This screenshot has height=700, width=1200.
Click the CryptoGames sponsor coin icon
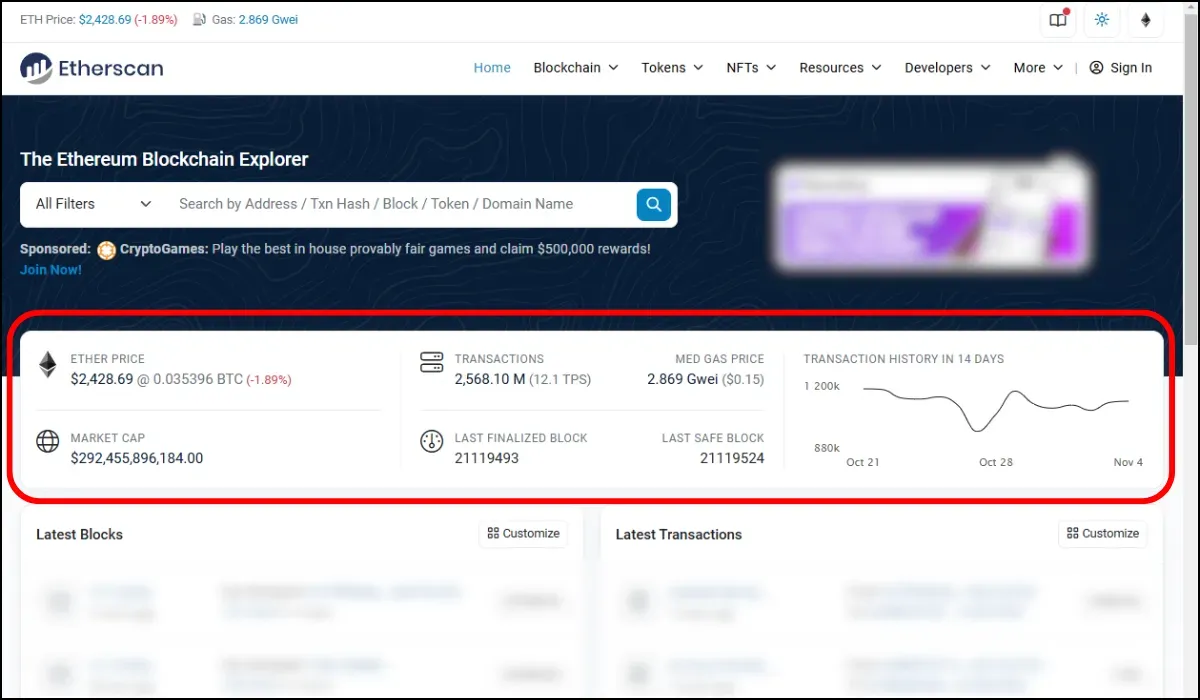107,249
